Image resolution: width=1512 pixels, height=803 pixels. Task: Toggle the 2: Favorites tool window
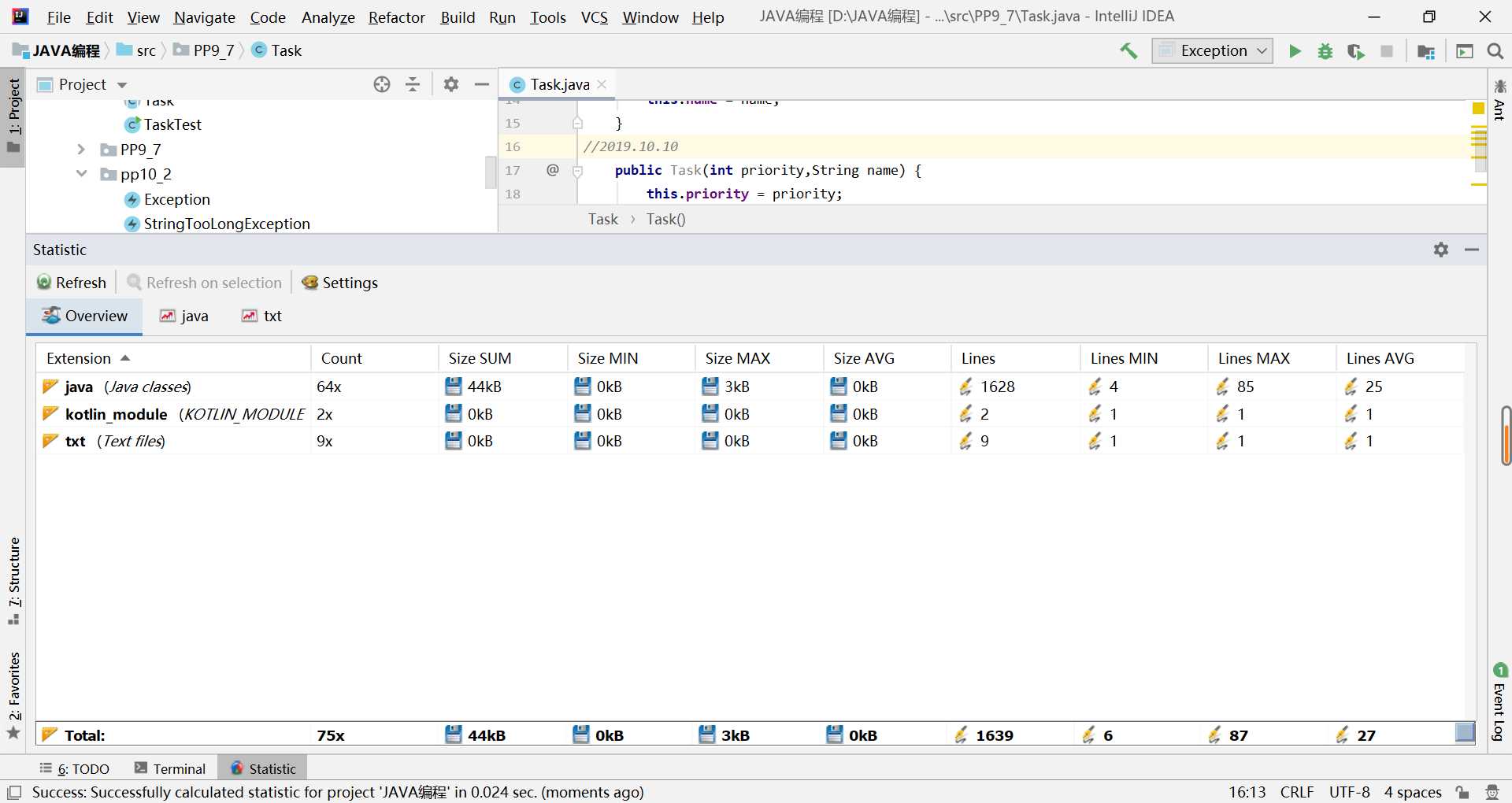[13, 695]
